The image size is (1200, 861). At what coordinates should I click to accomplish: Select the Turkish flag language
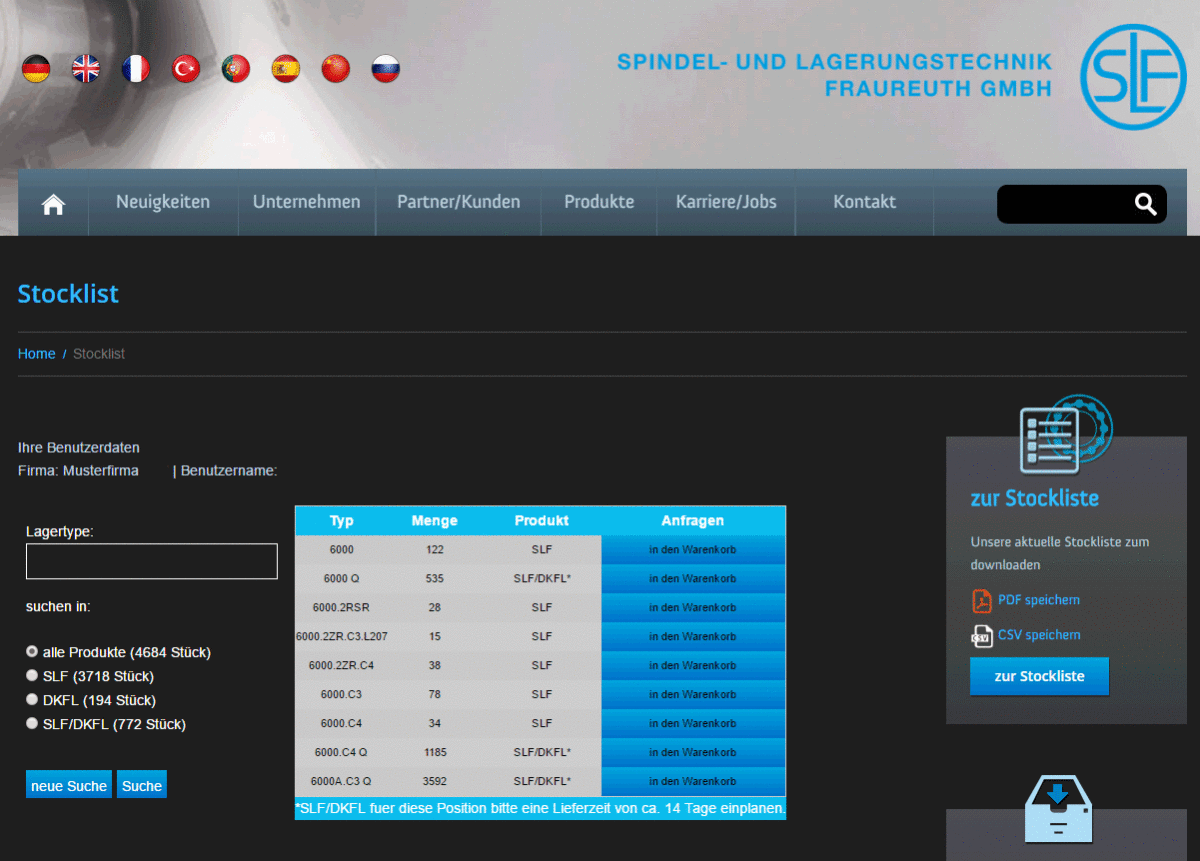point(186,68)
